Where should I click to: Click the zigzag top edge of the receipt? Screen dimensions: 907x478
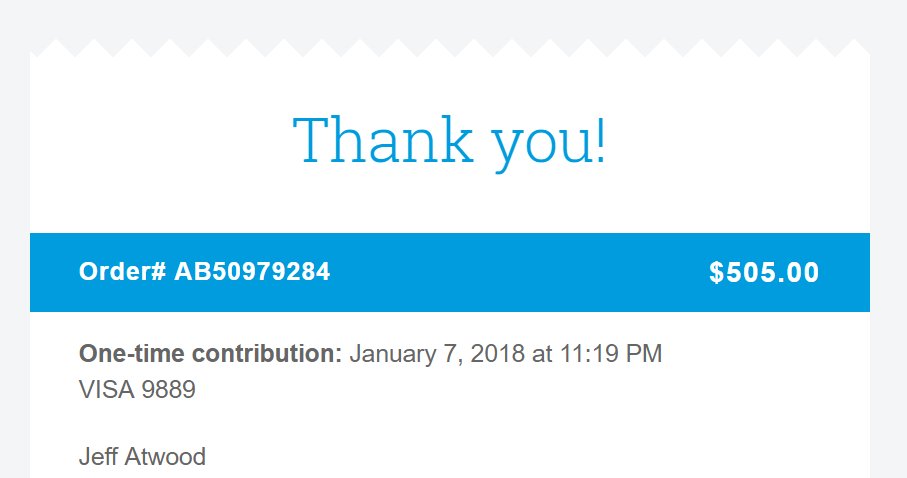click(450, 48)
